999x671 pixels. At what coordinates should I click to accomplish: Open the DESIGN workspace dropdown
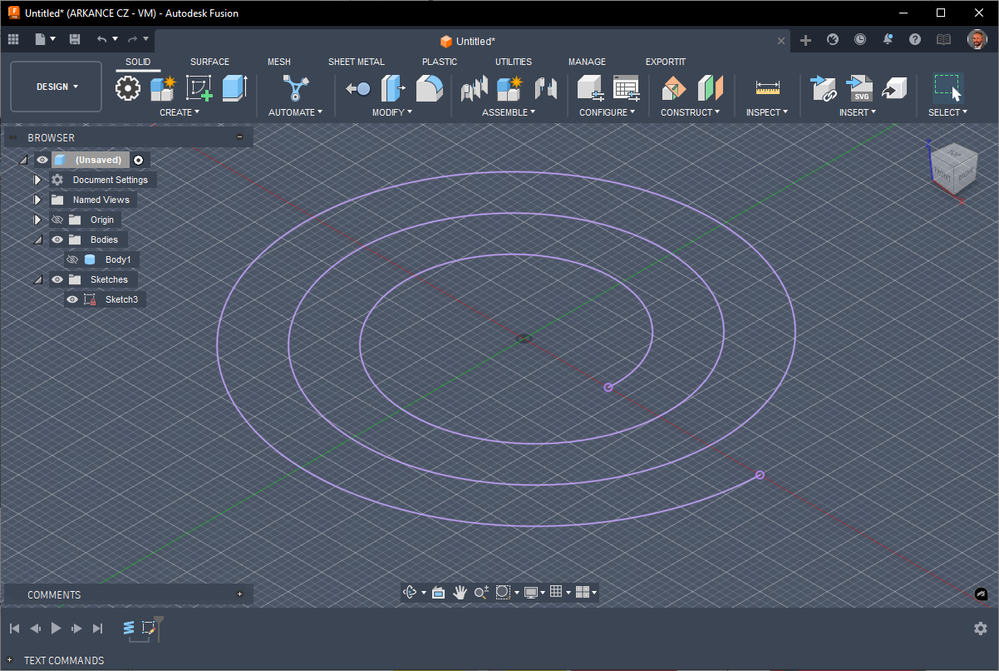[x=56, y=87]
